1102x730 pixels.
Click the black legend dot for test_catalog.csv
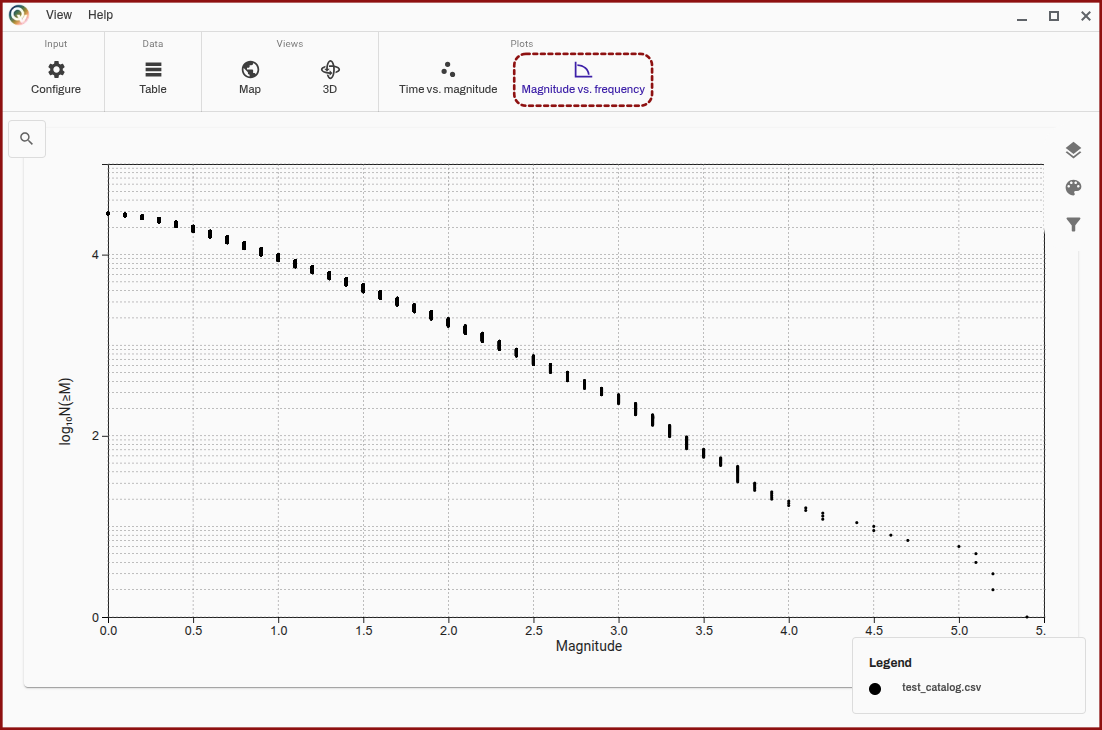pos(874,689)
